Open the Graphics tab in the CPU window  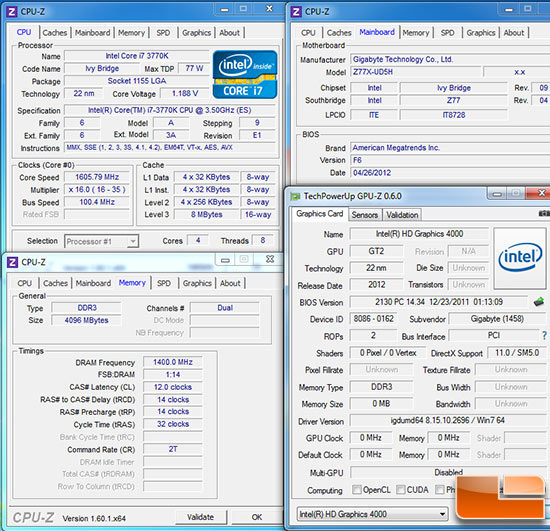tap(196, 33)
